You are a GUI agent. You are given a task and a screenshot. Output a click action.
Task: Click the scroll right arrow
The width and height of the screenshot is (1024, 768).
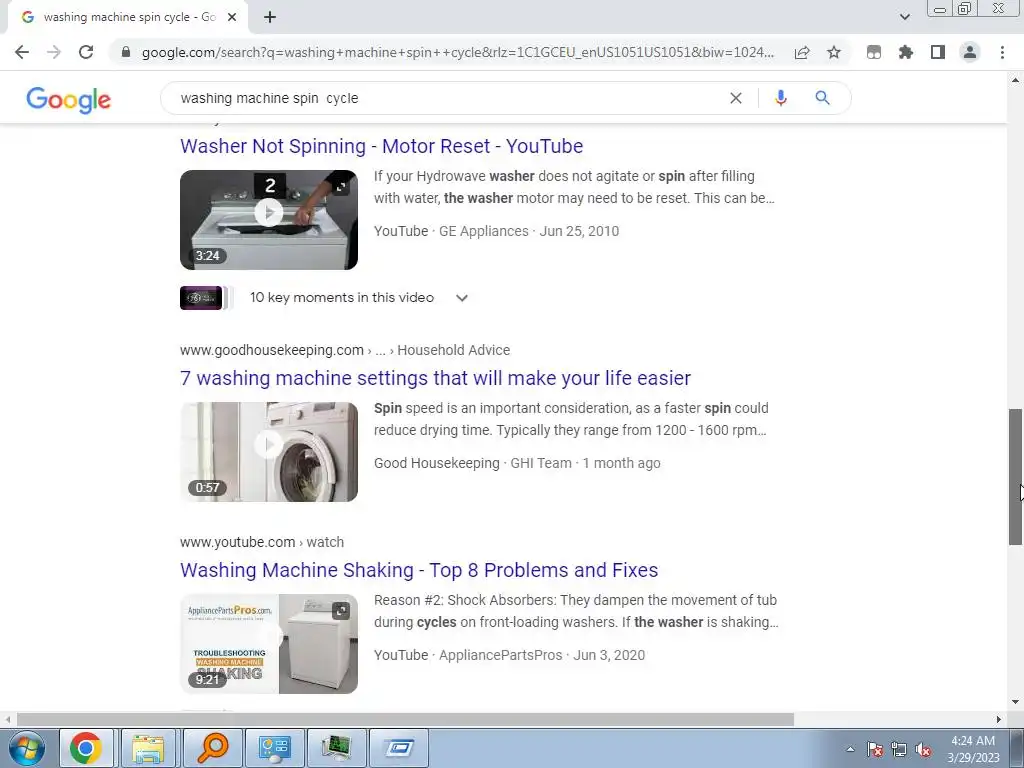tap(999, 719)
